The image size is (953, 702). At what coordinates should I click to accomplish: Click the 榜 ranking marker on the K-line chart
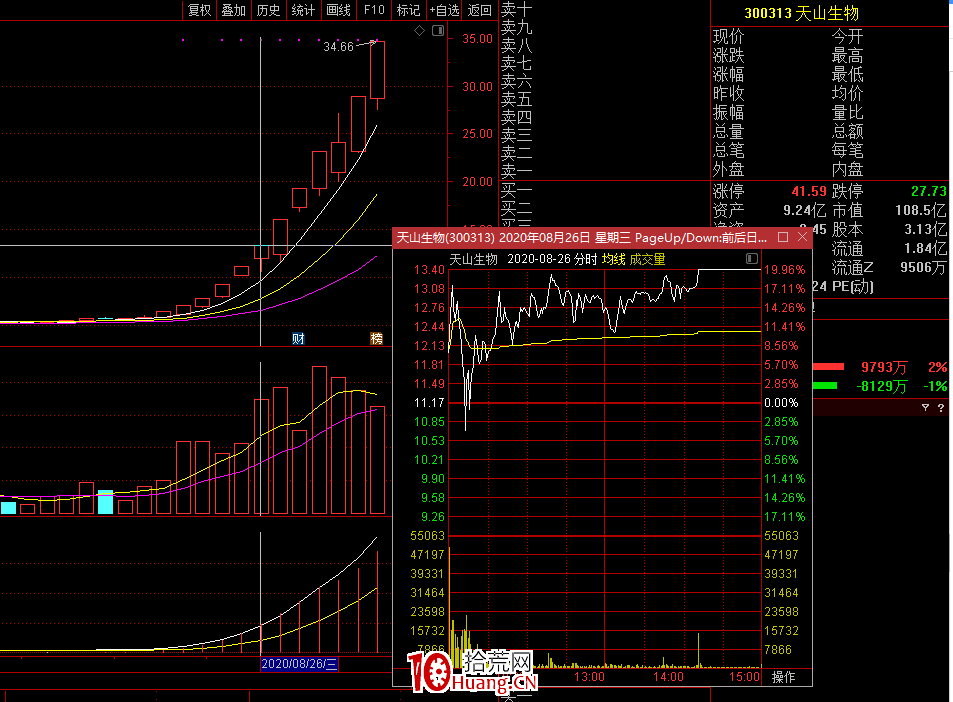(377, 339)
